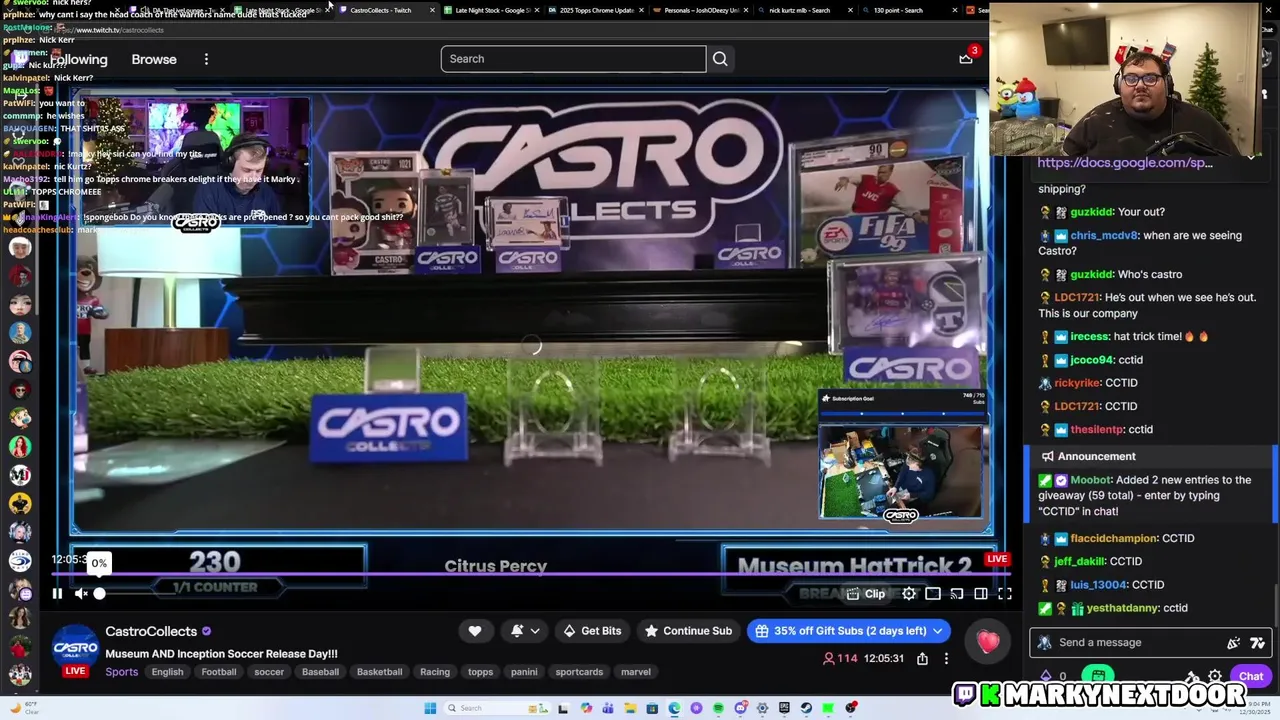Image resolution: width=1280 pixels, height=720 pixels.
Task: Switch to nick kurtz mlb Search tab
Action: (x=803, y=10)
